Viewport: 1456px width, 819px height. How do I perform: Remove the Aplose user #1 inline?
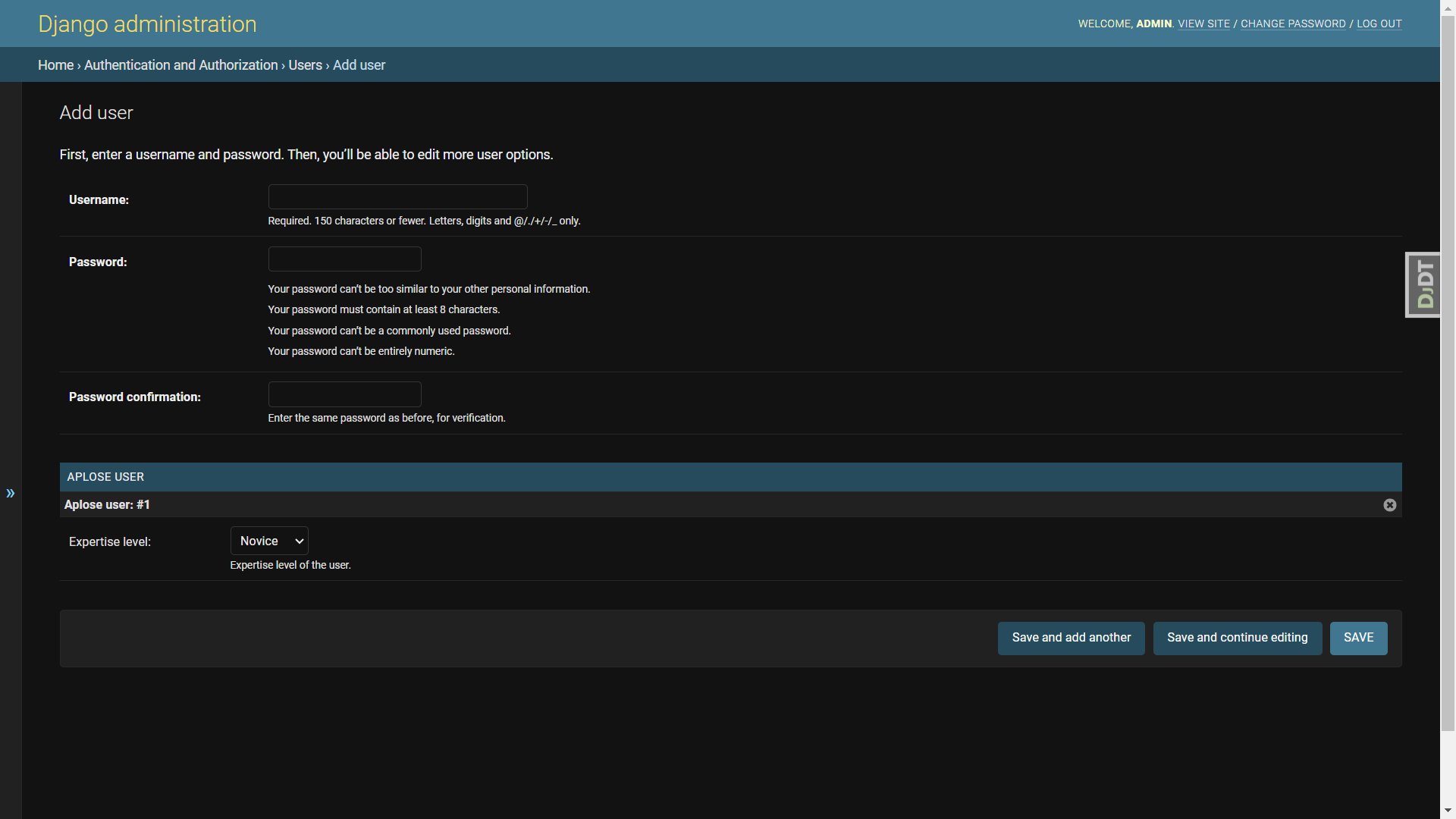click(1389, 505)
